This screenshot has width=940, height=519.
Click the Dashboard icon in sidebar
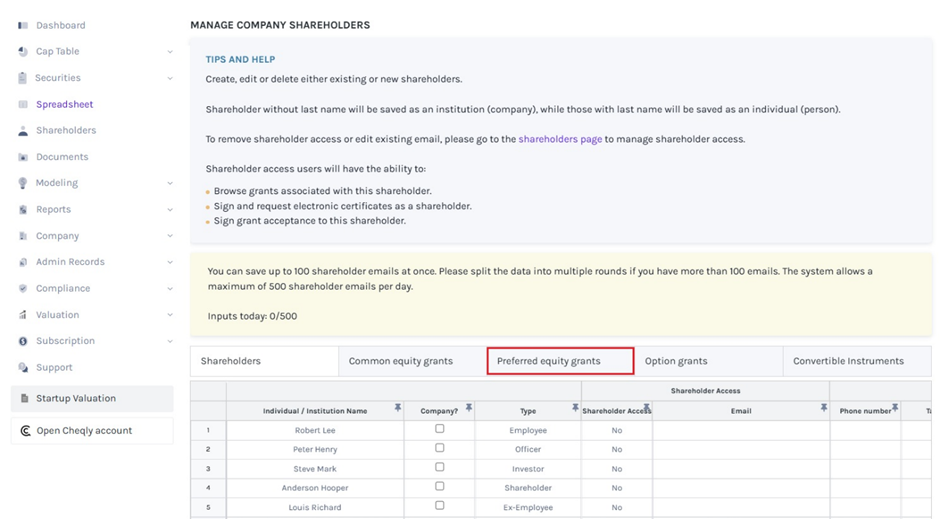tap(23, 25)
